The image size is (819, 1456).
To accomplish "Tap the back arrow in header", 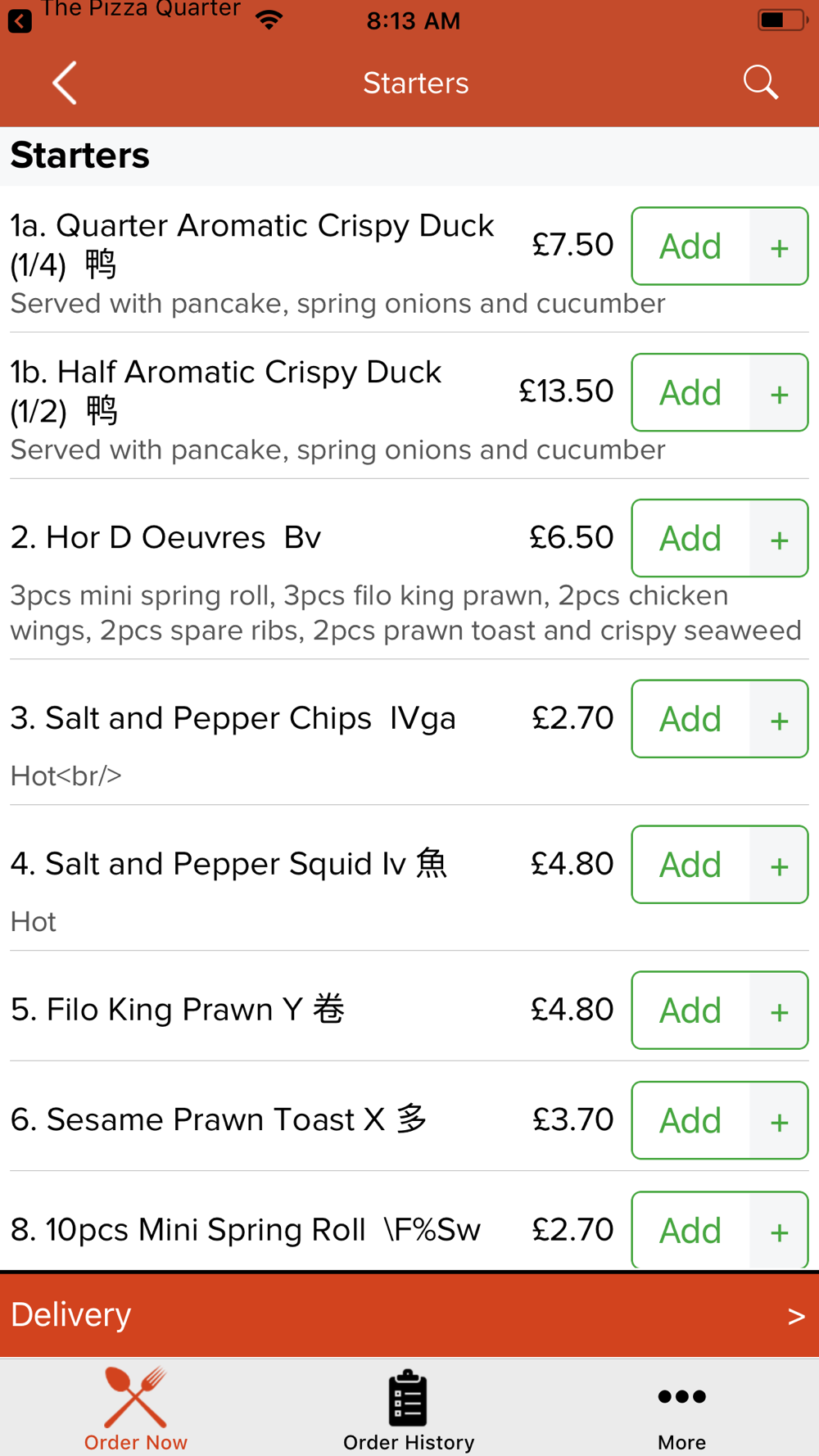I will pos(65,83).
